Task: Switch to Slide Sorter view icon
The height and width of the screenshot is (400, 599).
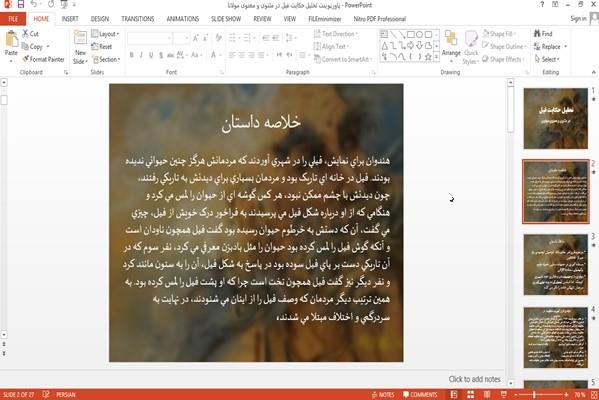Action: pos(471,395)
